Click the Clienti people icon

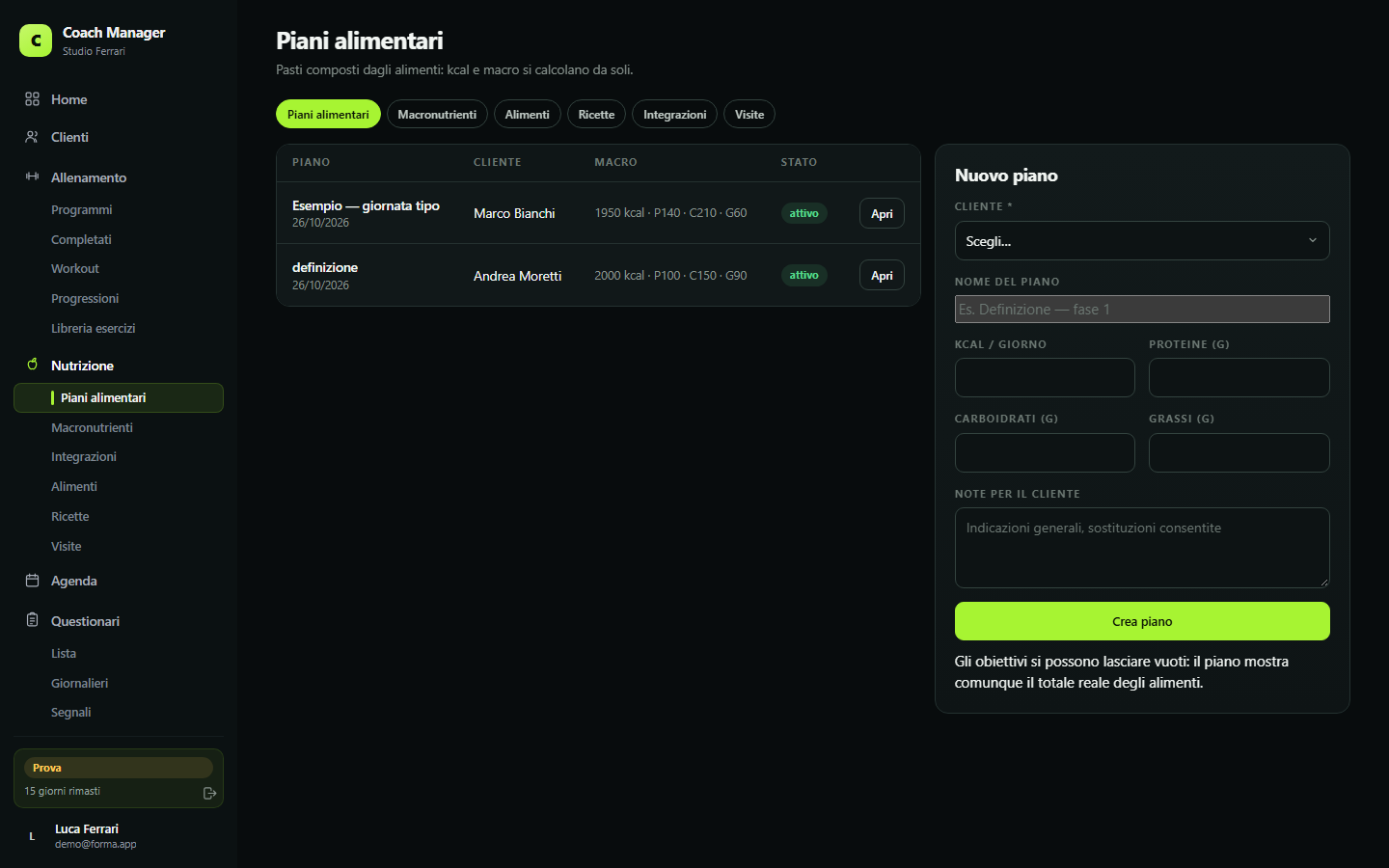tap(32, 137)
